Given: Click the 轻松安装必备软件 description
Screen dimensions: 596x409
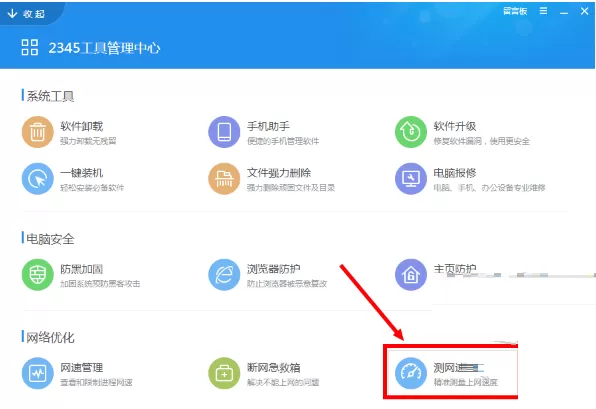Looking at the screenshot, I should click(92, 188).
